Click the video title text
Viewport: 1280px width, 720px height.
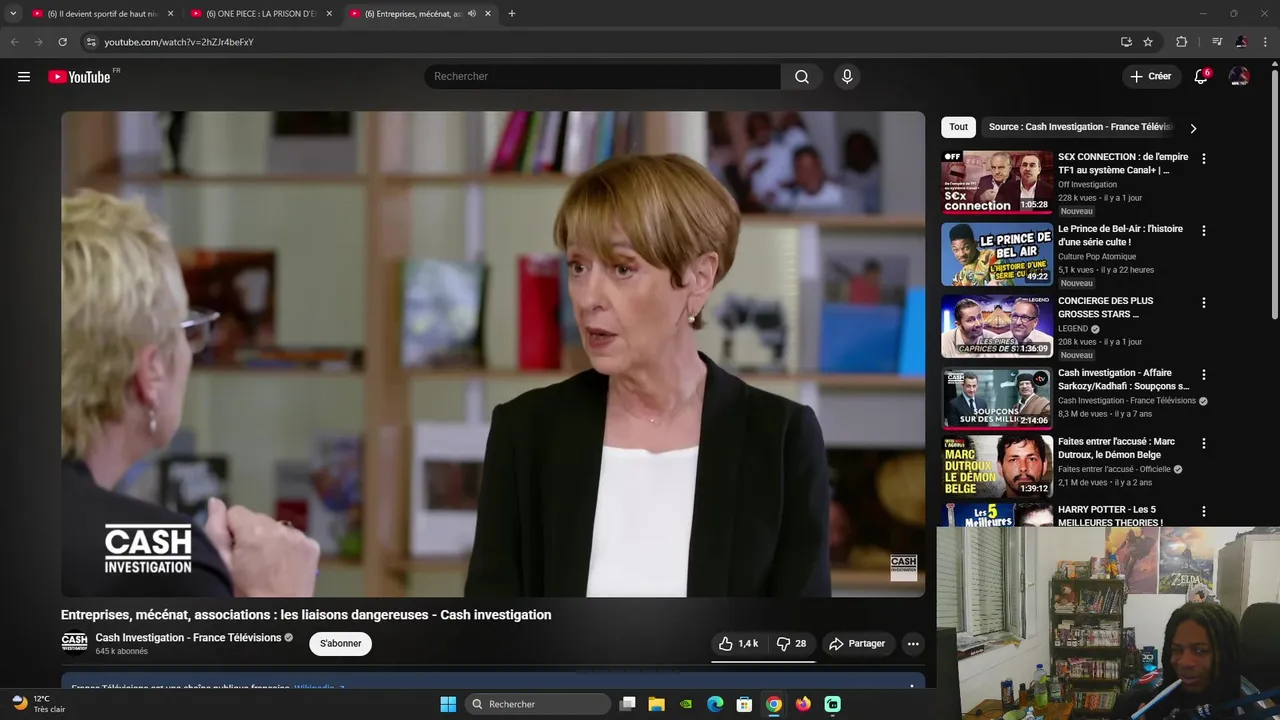click(x=306, y=615)
